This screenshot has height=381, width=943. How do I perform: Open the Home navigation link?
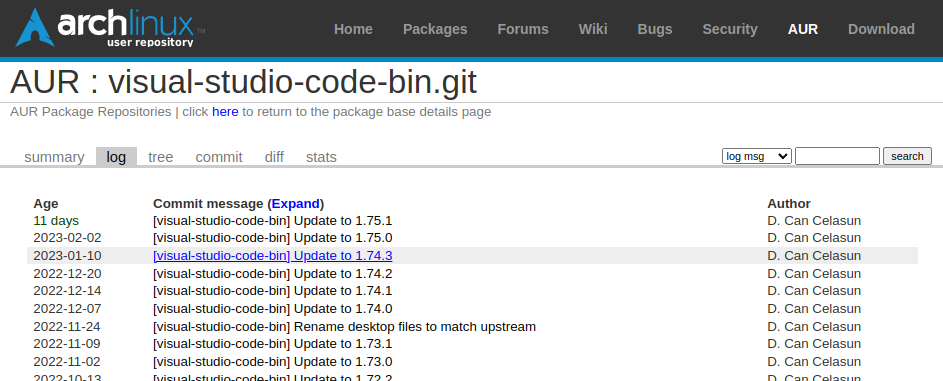[353, 29]
